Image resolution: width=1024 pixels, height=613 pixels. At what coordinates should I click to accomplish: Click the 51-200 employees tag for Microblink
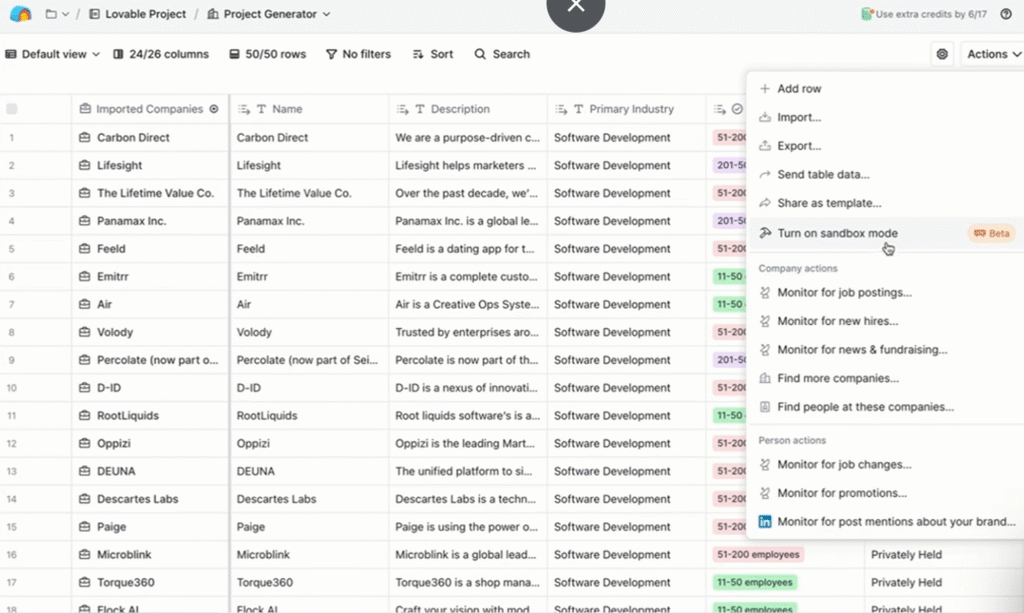click(759, 554)
